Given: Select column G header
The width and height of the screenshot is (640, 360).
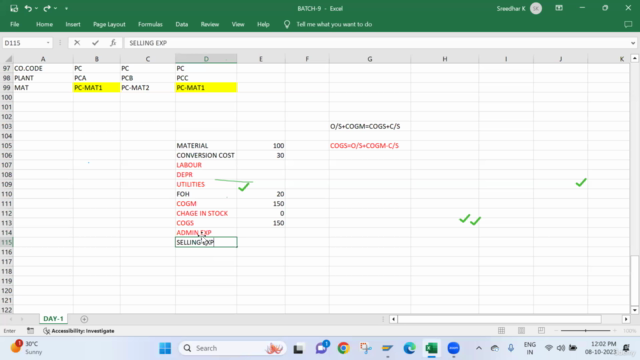Looking at the screenshot, I should (x=370, y=59).
